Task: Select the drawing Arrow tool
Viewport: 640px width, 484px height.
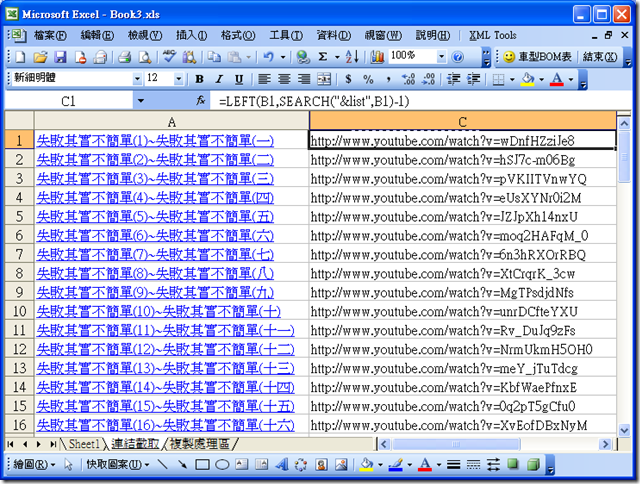Action: coord(182,464)
